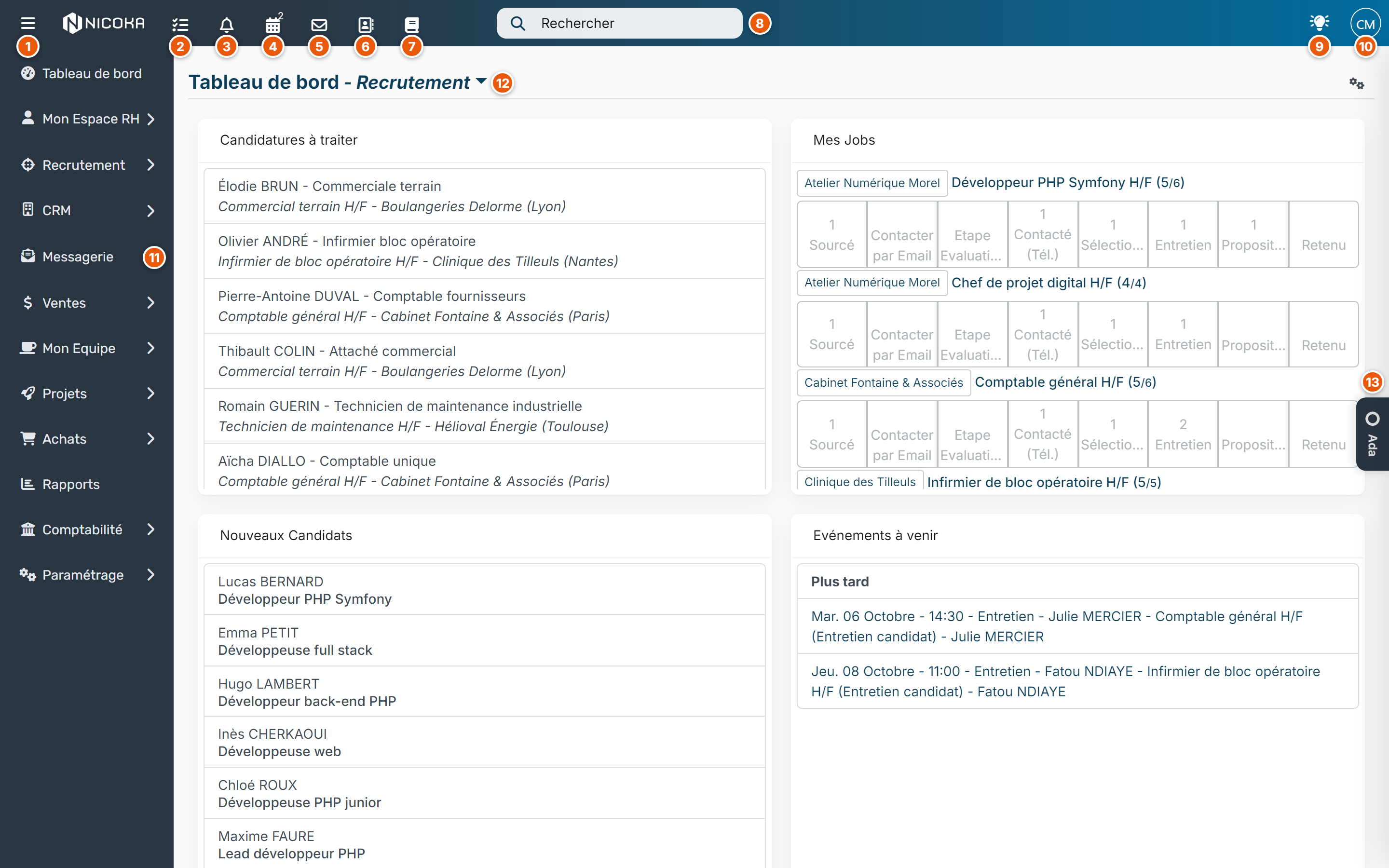Open Développeur PHP Symfony H/F job
1389x868 pixels.
(1068, 183)
